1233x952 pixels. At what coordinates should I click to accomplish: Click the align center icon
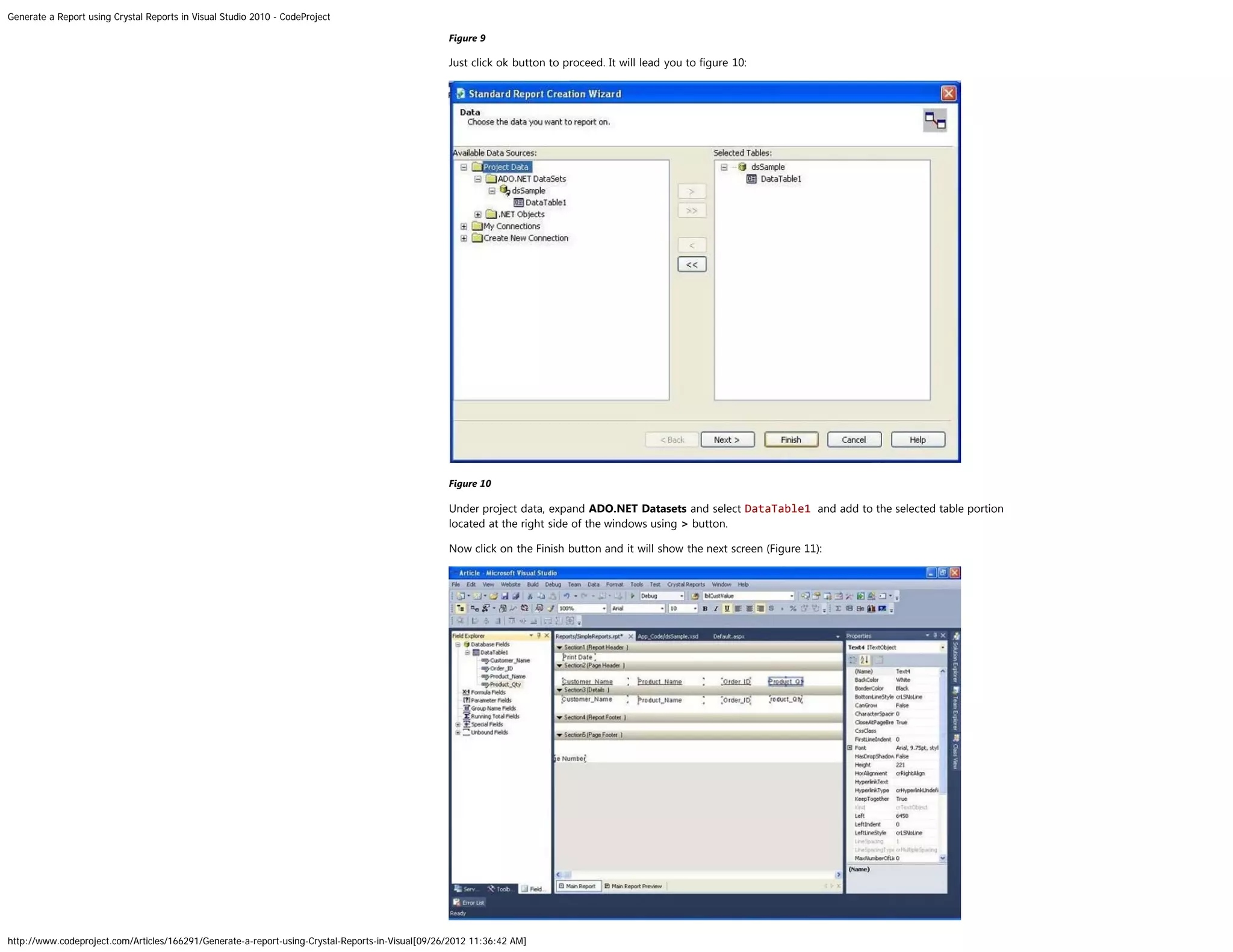pyautogui.click(x=749, y=608)
